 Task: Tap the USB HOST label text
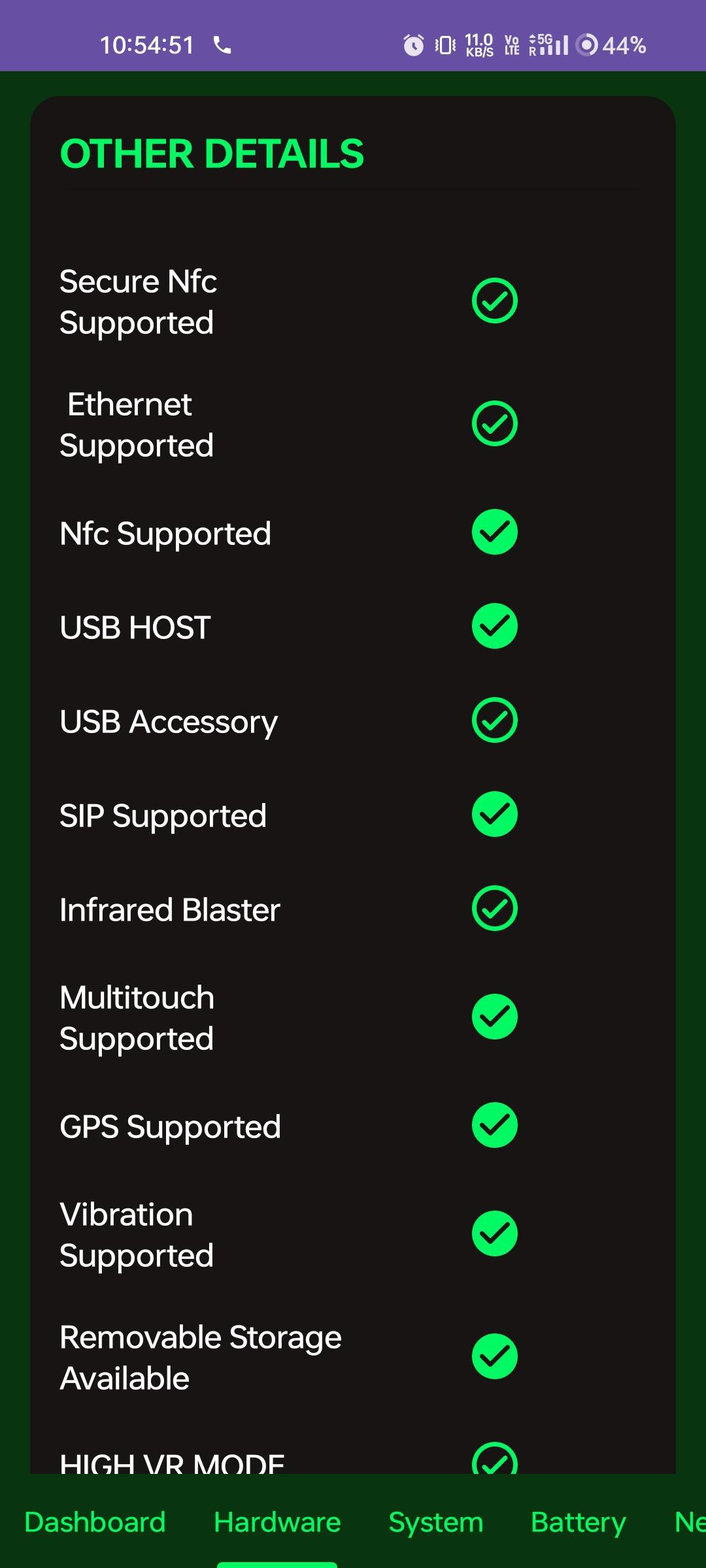click(x=135, y=627)
